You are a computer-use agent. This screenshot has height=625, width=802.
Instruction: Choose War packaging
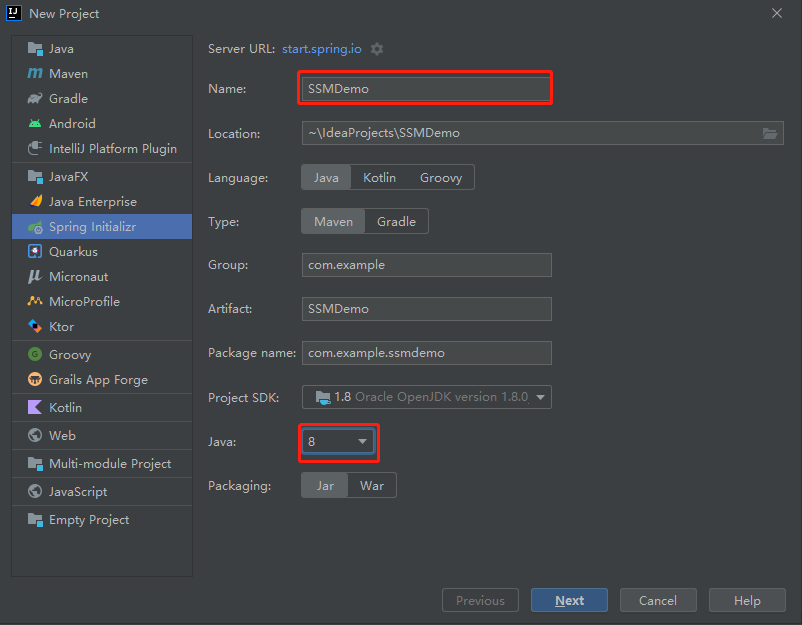[372, 485]
